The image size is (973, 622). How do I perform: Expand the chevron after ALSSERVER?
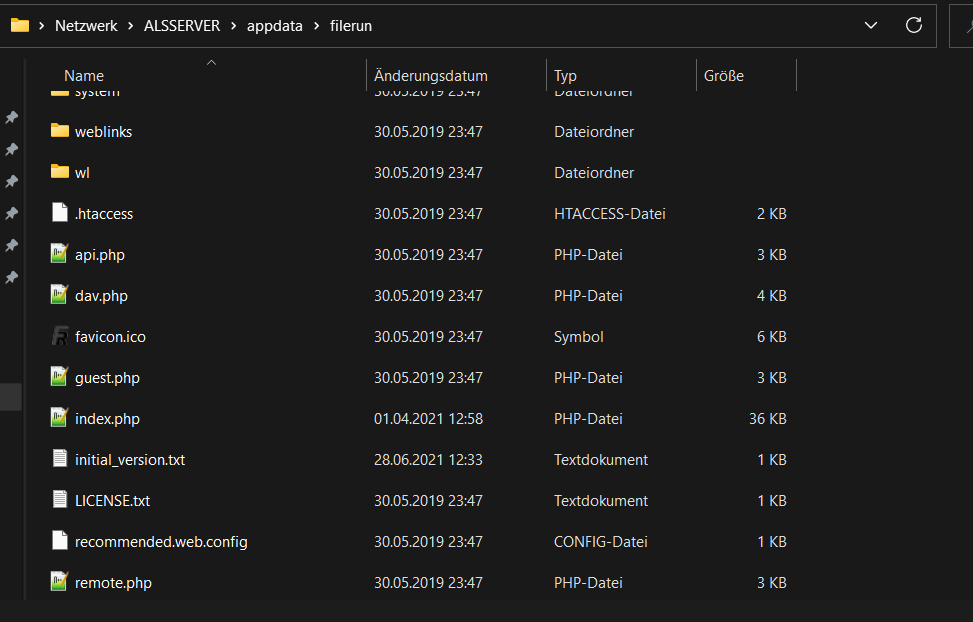pos(233,25)
